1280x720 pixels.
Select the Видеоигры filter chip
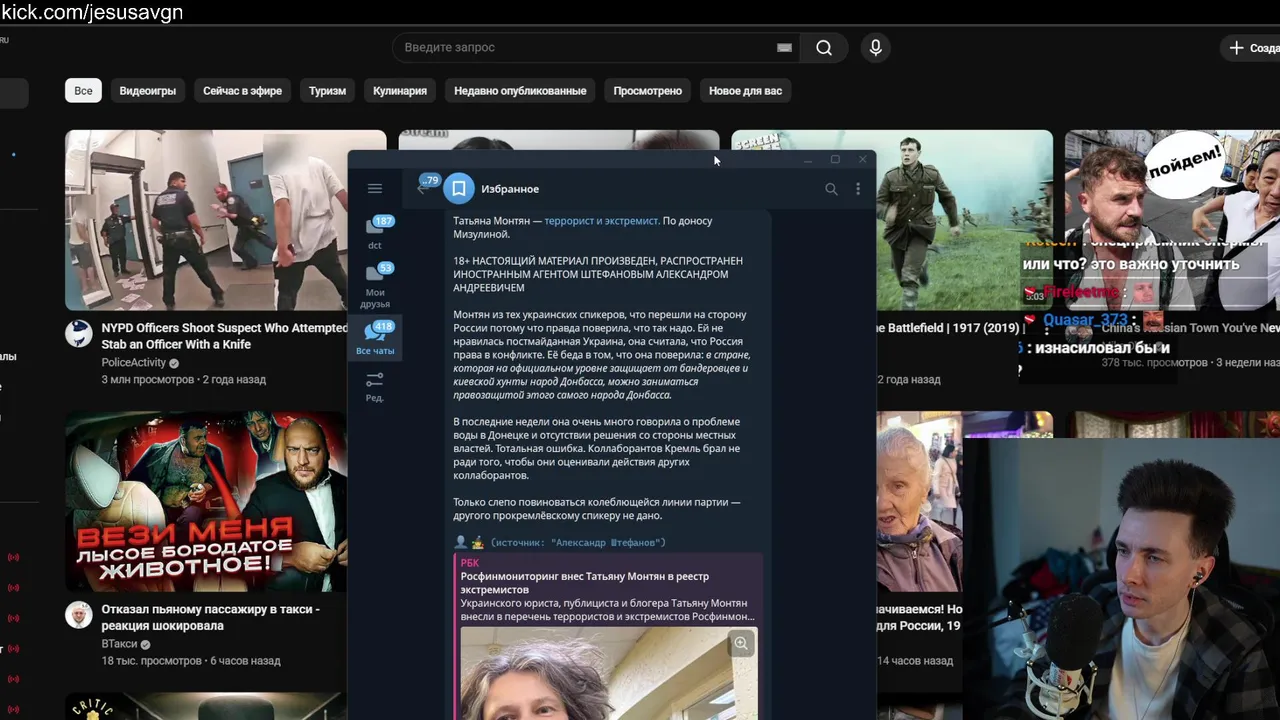(148, 91)
